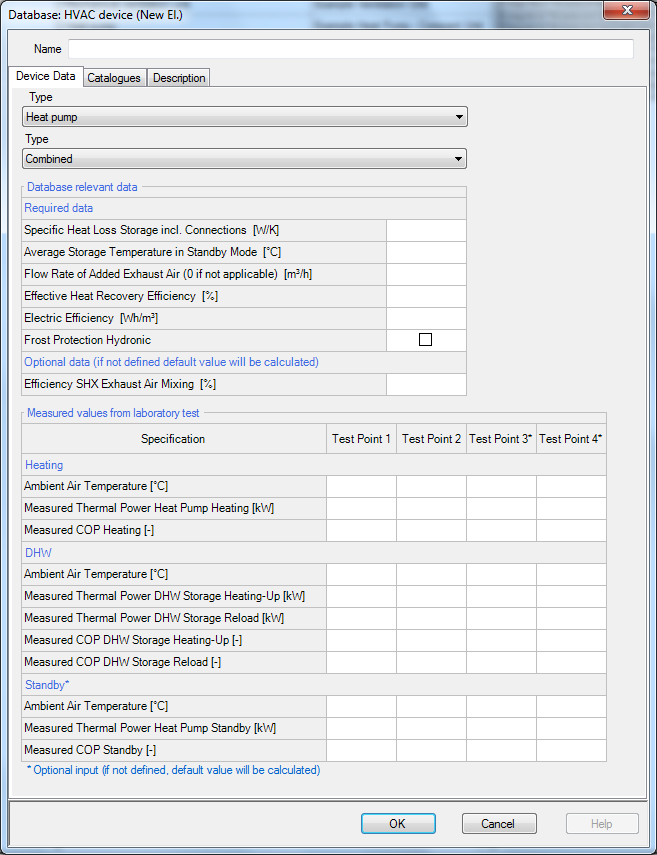Image resolution: width=657 pixels, height=855 pixels.
Task: Click Effective Heat Recovery Efficiency field
Action: tap(426, 296)
